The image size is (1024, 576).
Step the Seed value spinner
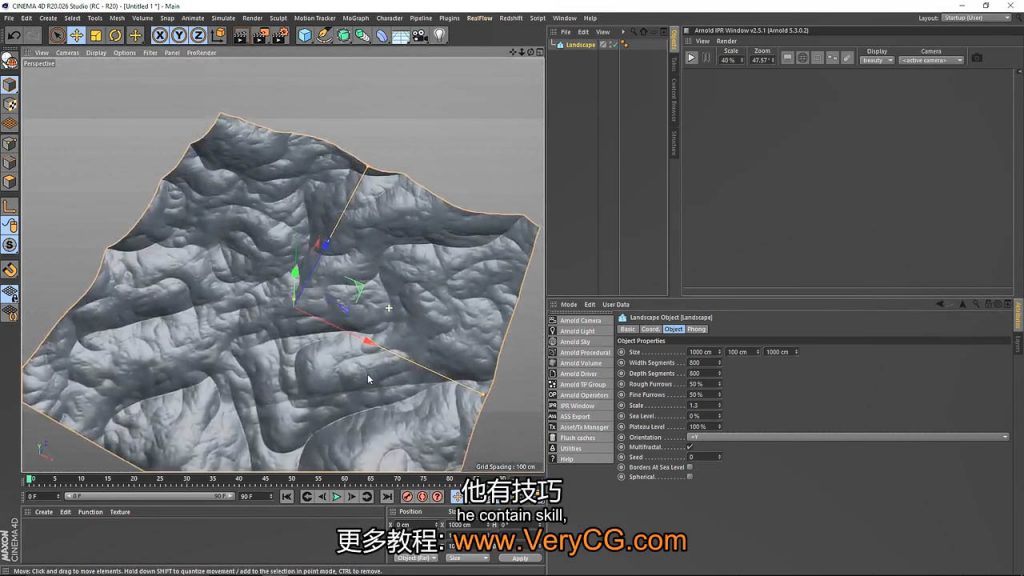(719, 457)
